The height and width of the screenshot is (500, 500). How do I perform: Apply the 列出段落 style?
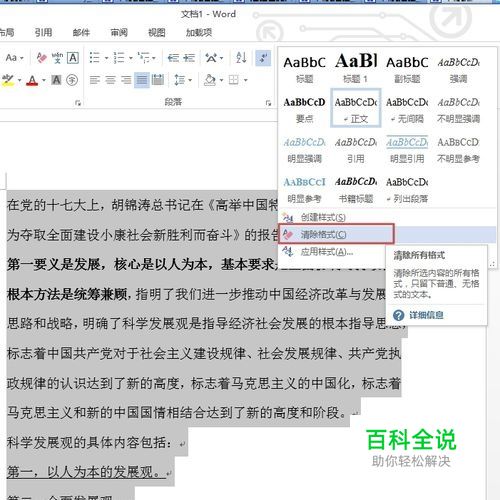pos(407,189)
